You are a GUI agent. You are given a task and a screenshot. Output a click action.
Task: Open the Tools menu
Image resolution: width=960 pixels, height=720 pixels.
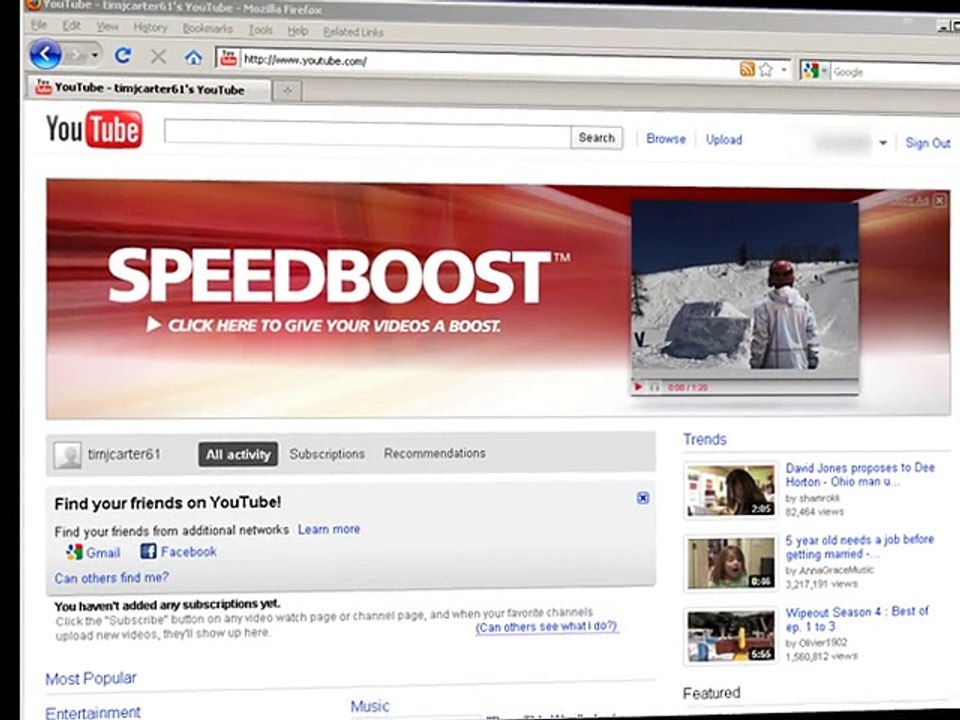point(260,30)
